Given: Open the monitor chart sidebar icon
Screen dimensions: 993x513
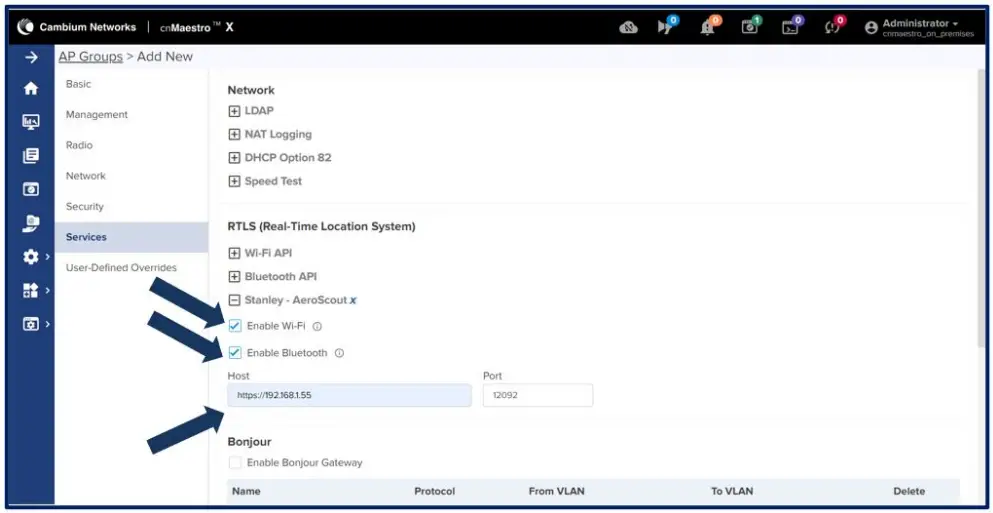Looking at the screenshot, I should [x=31, y=122].
